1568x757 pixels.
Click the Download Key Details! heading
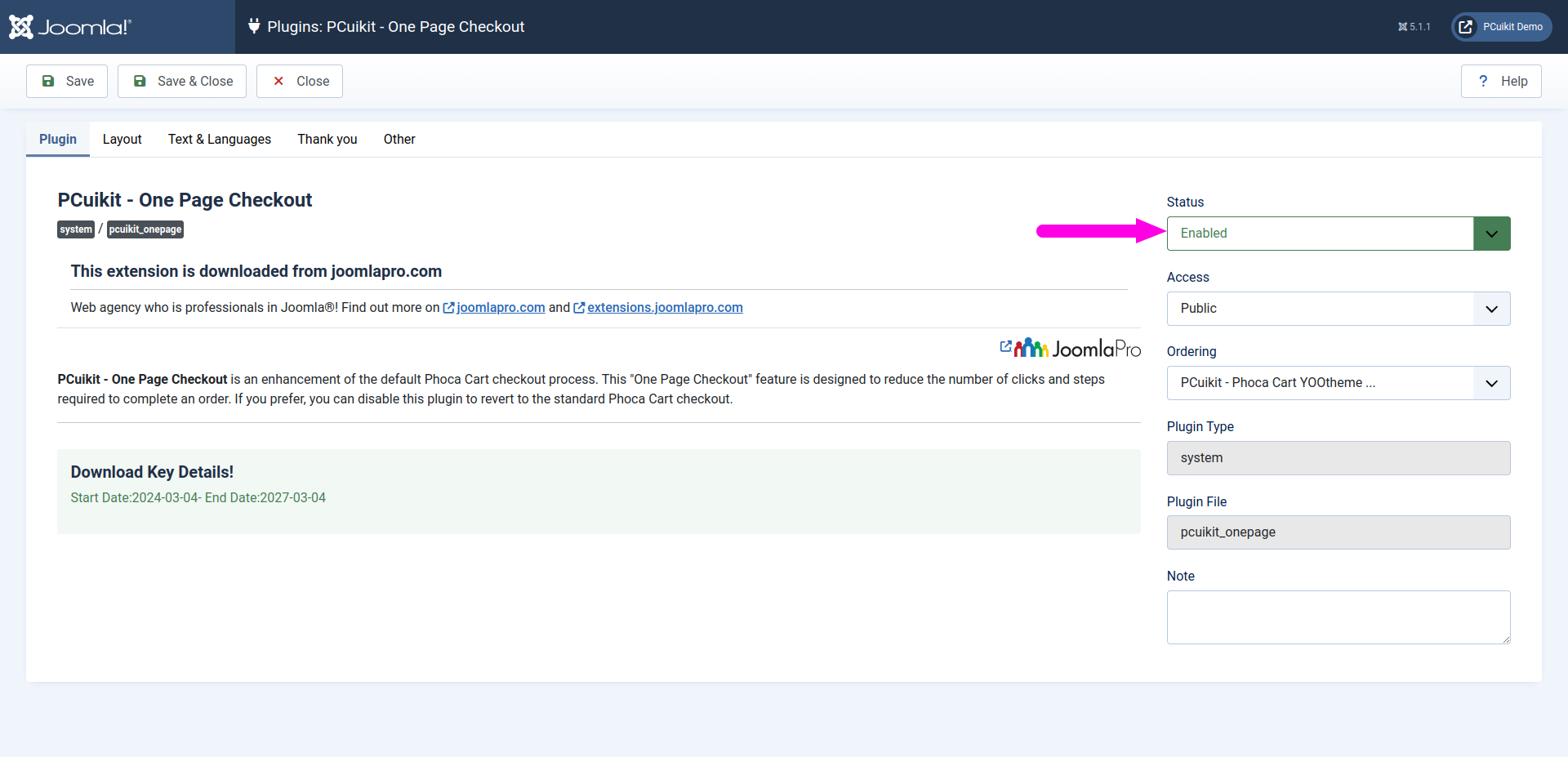[x=152, y=472]
